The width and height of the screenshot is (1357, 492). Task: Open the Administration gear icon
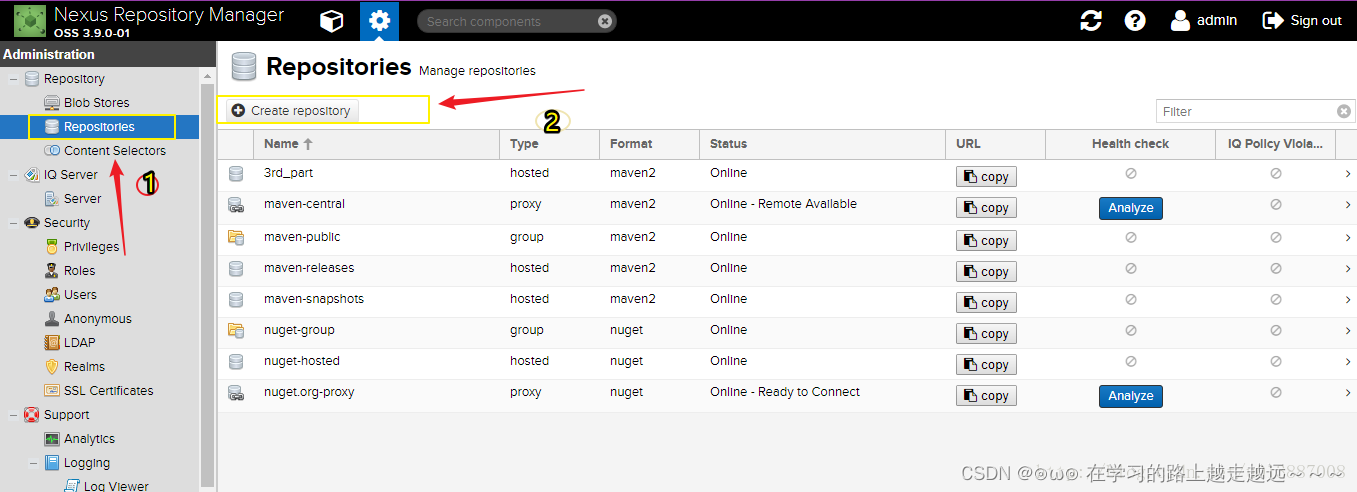[x=379, y=21]
